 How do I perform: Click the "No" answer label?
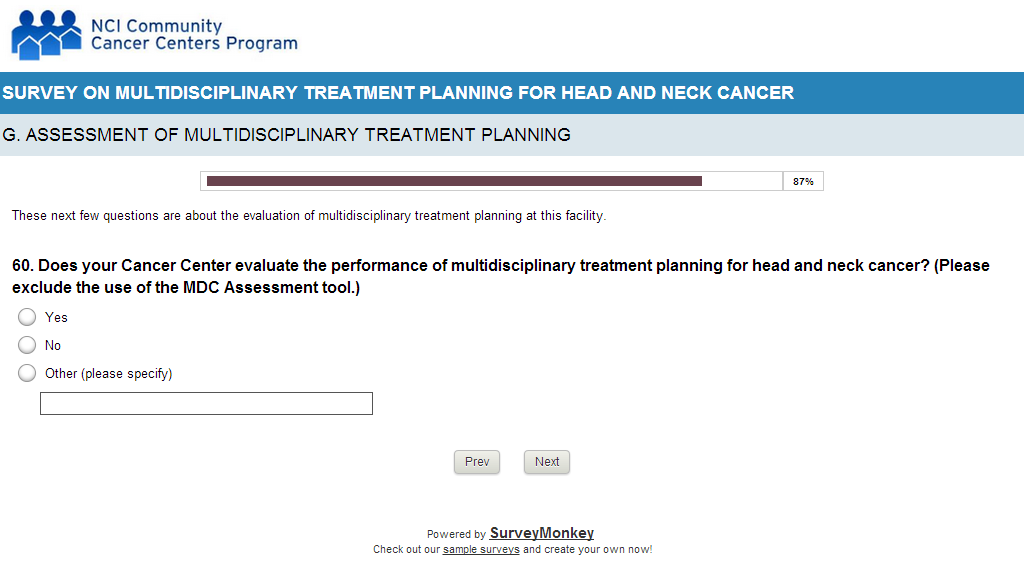pos(53,345)
